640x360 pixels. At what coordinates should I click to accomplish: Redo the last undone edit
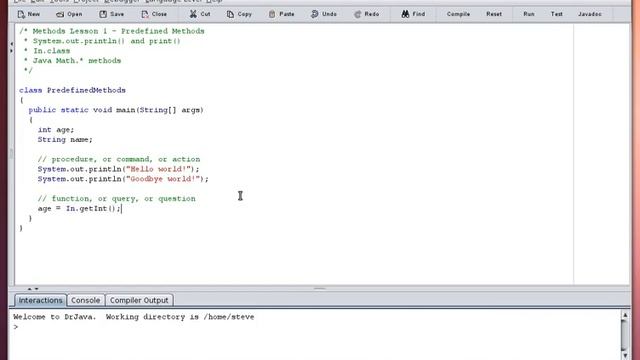[367, 14]
